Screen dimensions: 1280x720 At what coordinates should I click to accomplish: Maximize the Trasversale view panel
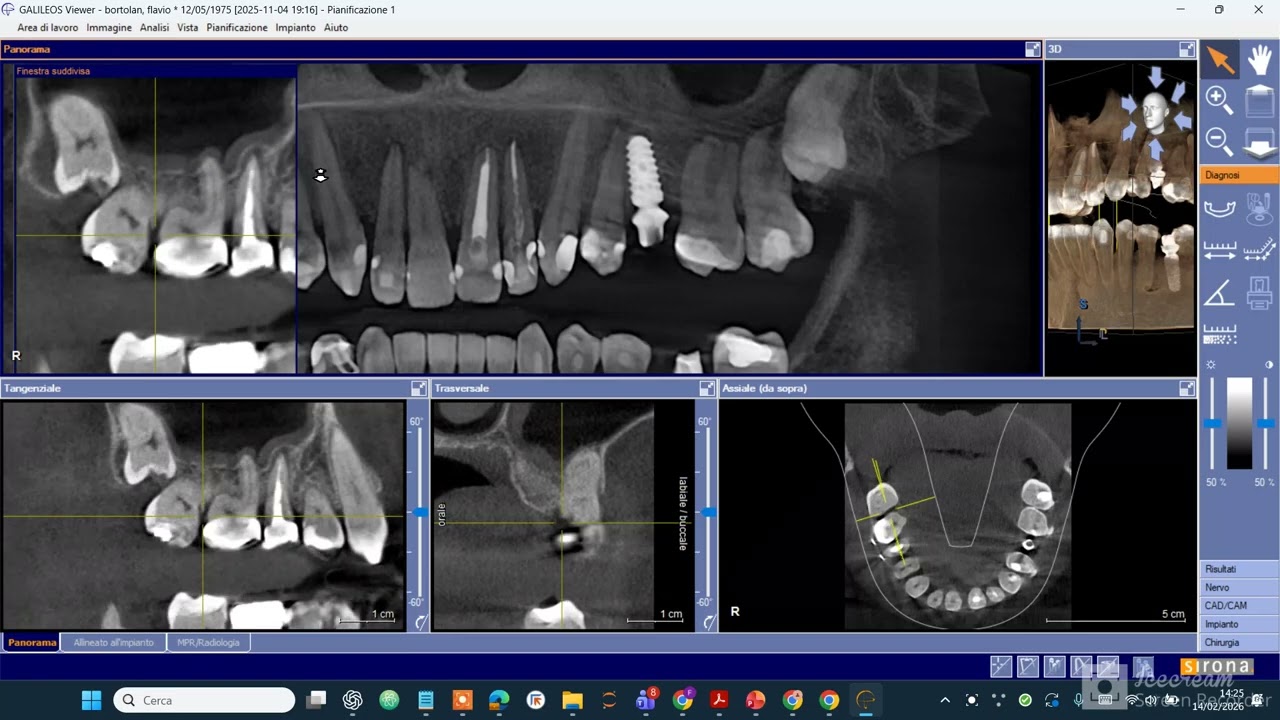pos(707,388)
